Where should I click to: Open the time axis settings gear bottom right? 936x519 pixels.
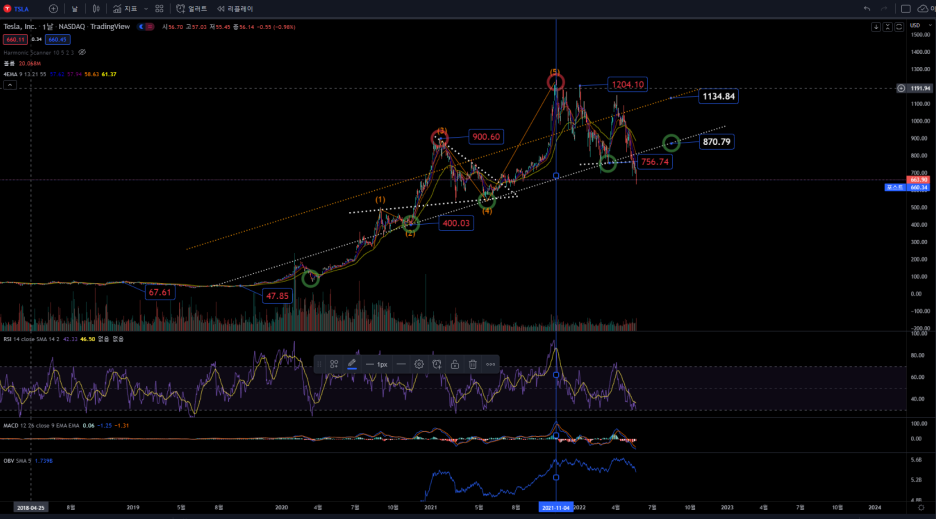(x=921, y=508)
